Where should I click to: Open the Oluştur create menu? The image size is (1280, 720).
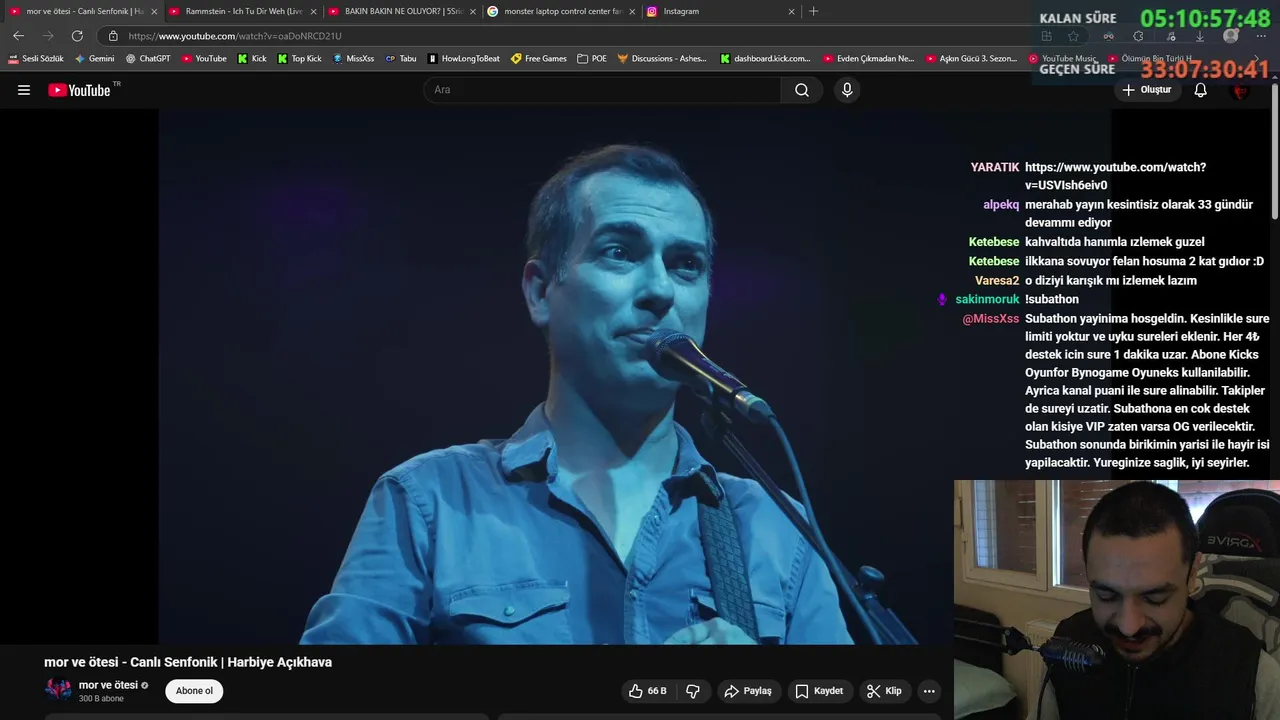1147,90
